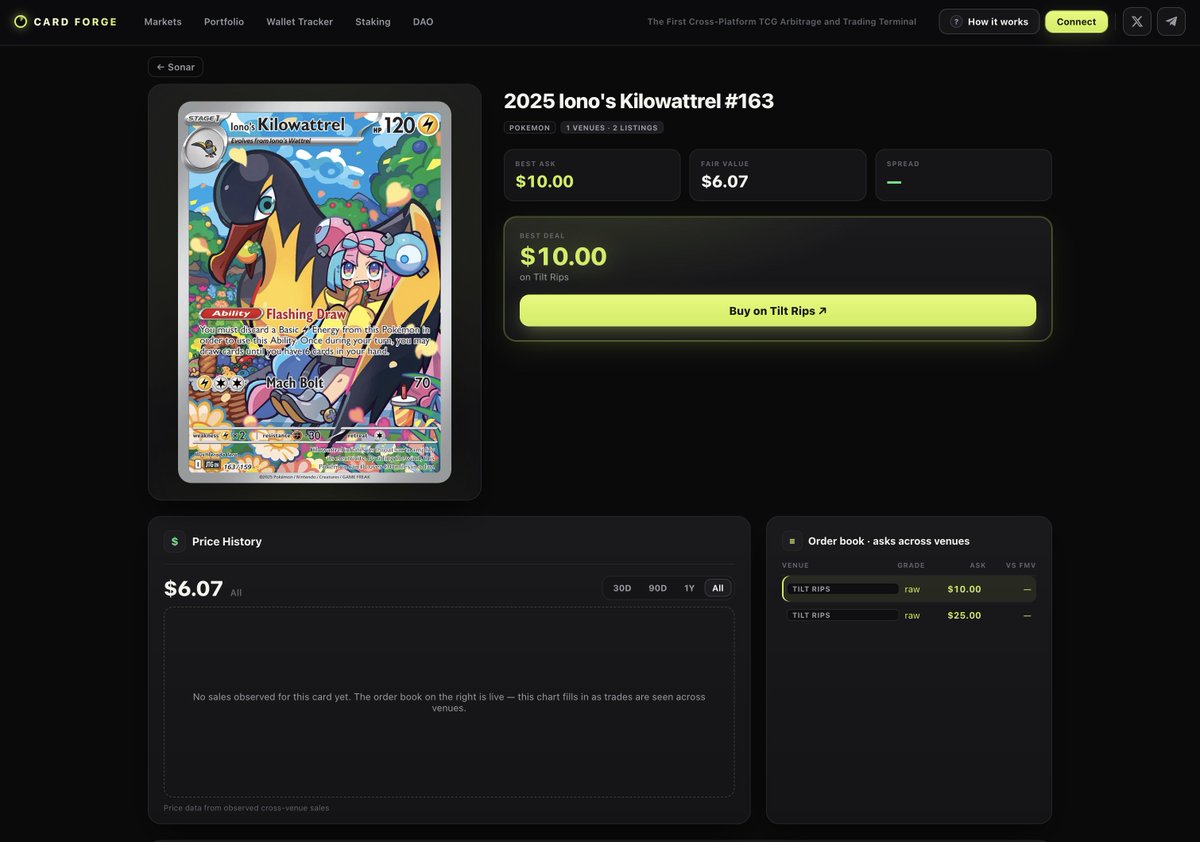
Task: Click the card title 2025 Iono's Kilowattrel #163
Action: (x=639, y=101)
